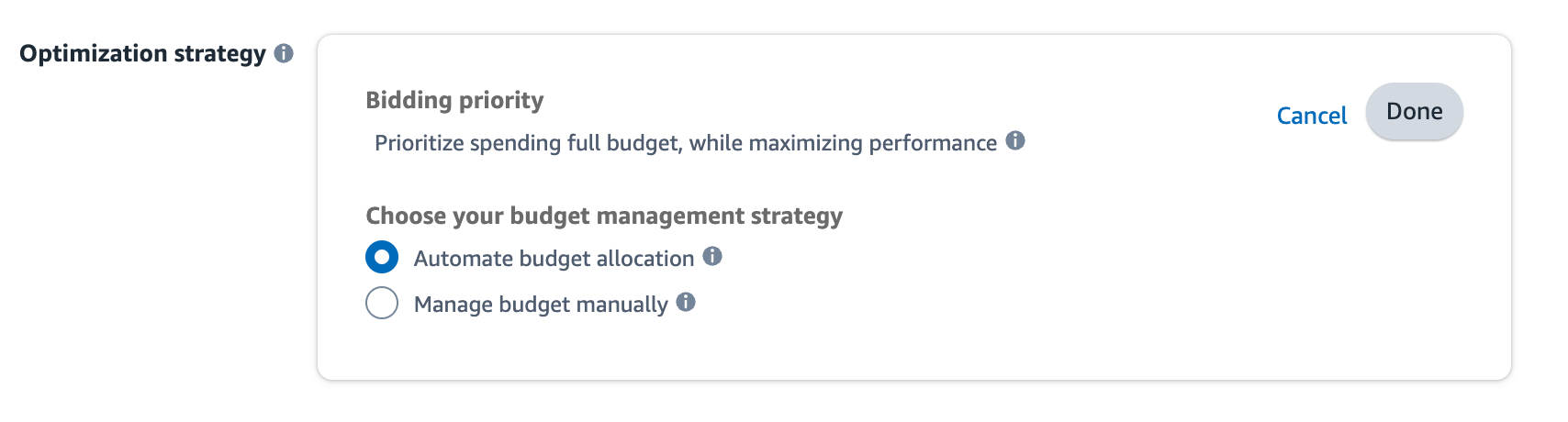Show info for Automate budget allocation
Viewport: 1568px width, 422px height.
pos(712,257)
